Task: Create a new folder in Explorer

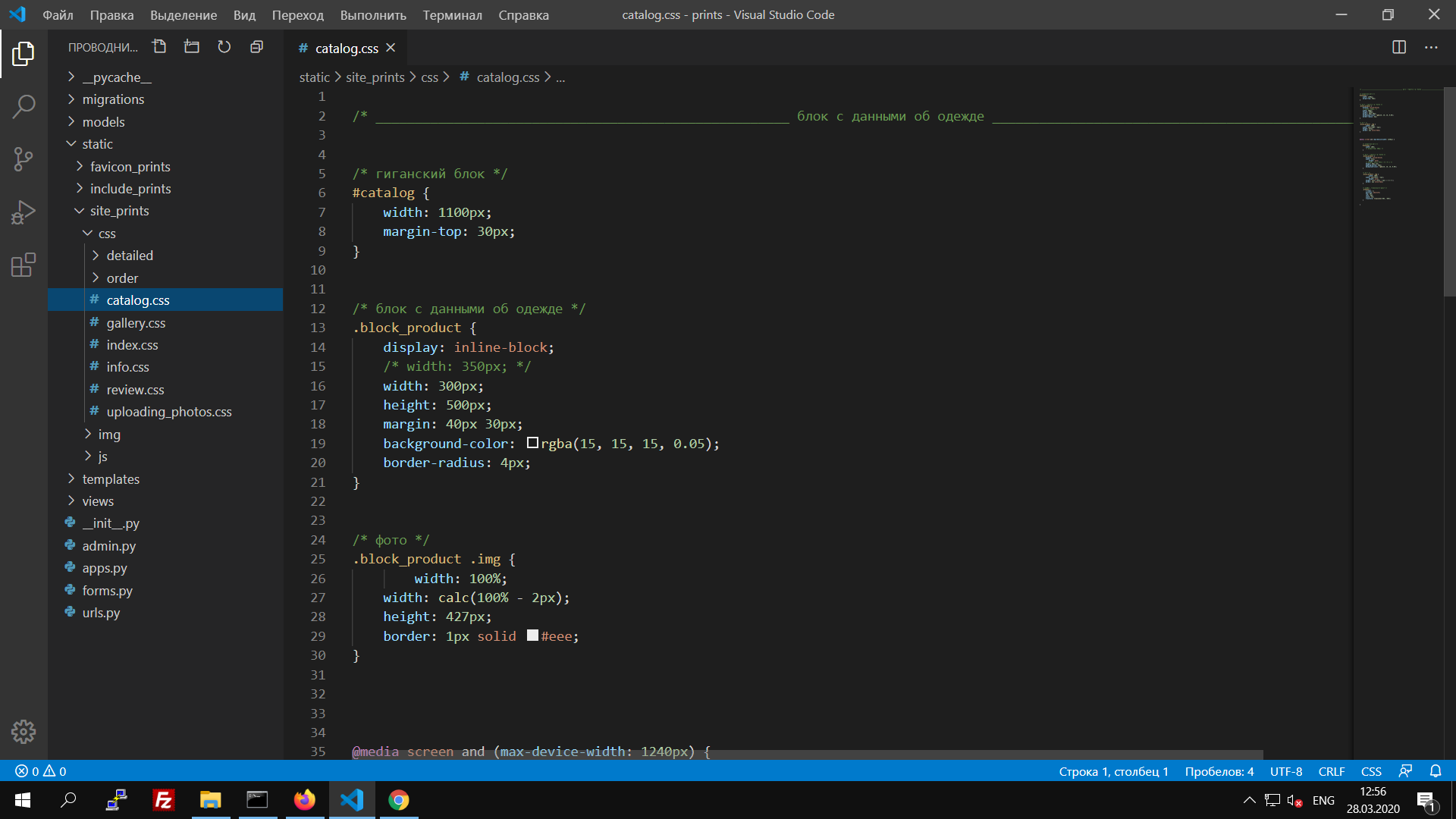Action: click(192, 47)
